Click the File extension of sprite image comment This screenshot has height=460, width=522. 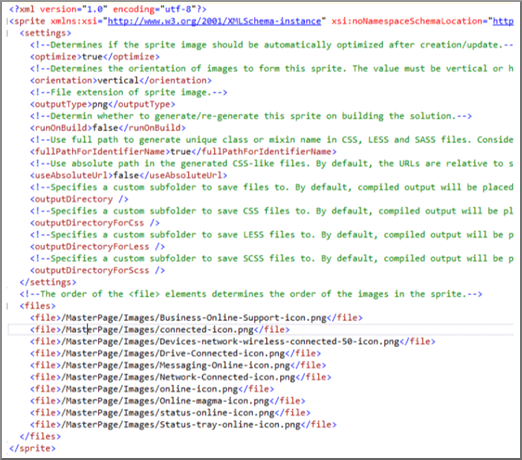coord(129,92)
